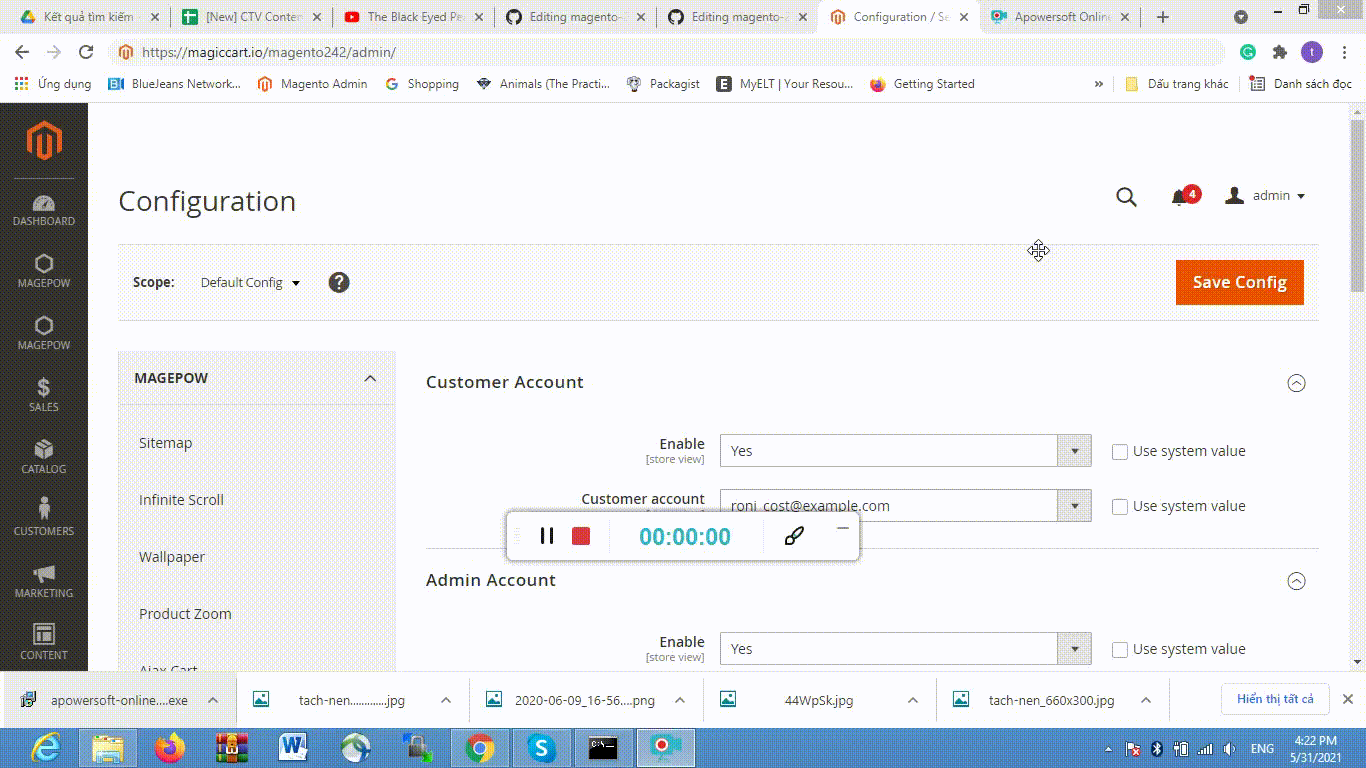This screenshot has height=768, width=1366.
Task: Check 'Use system value' for Admin Account Enable
Action: point(1120,650)
